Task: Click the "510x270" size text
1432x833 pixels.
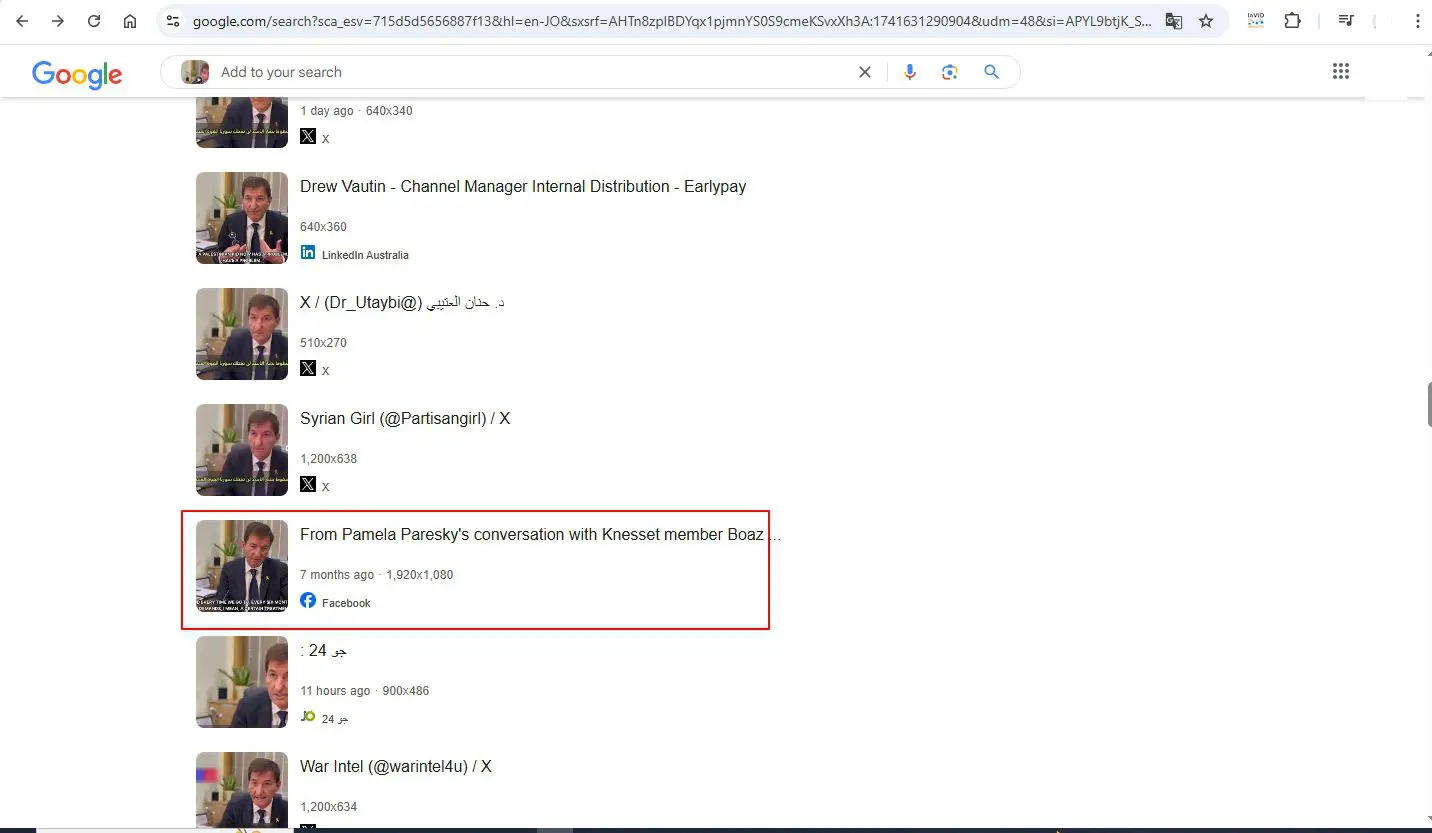Action: click(322, 343)
